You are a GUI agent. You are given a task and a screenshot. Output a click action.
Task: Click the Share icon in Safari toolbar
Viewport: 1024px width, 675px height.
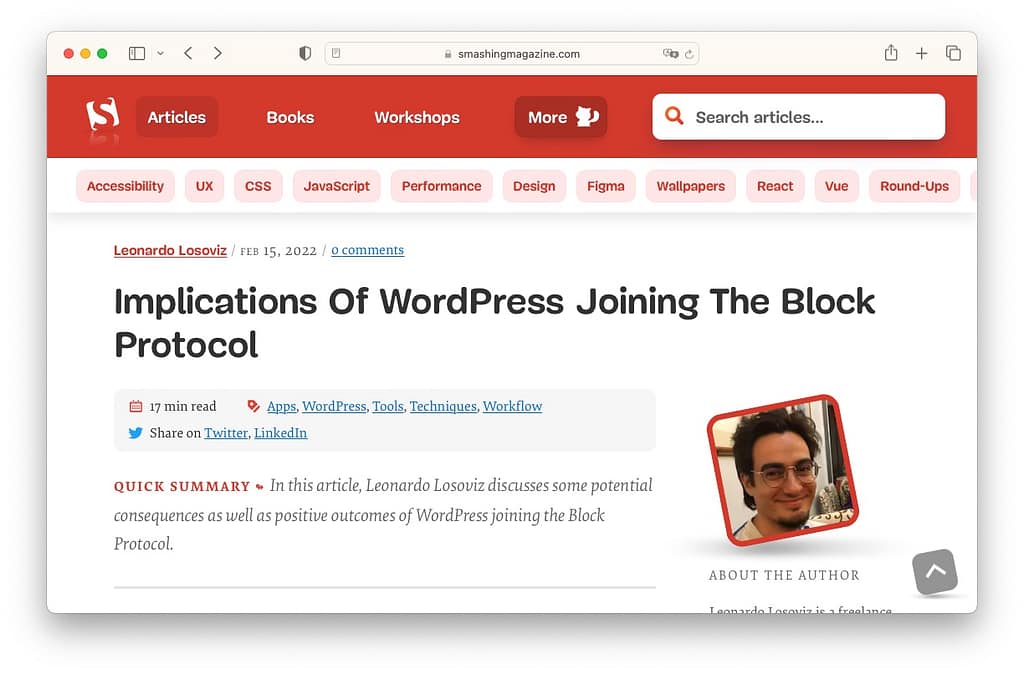890,53
